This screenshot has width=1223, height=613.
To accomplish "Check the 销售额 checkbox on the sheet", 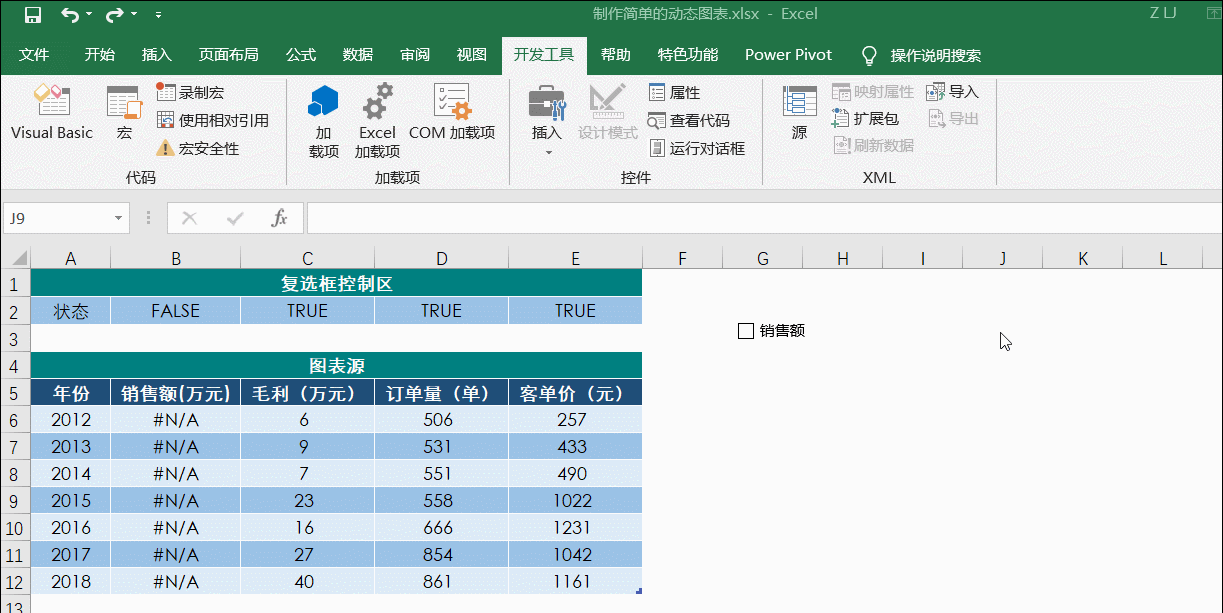I will tap(745, 330).
